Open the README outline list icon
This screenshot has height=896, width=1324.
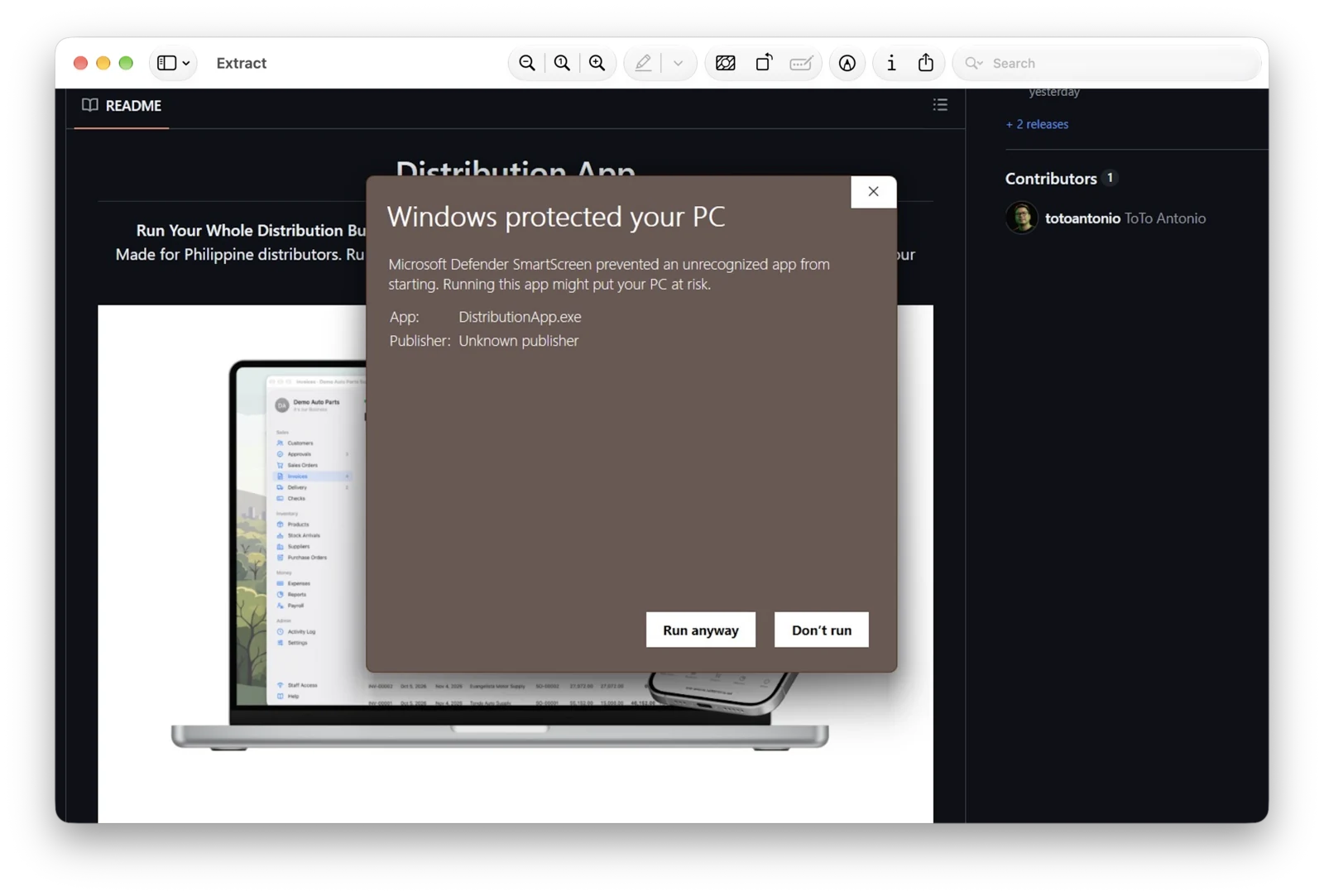coord(940,105)
